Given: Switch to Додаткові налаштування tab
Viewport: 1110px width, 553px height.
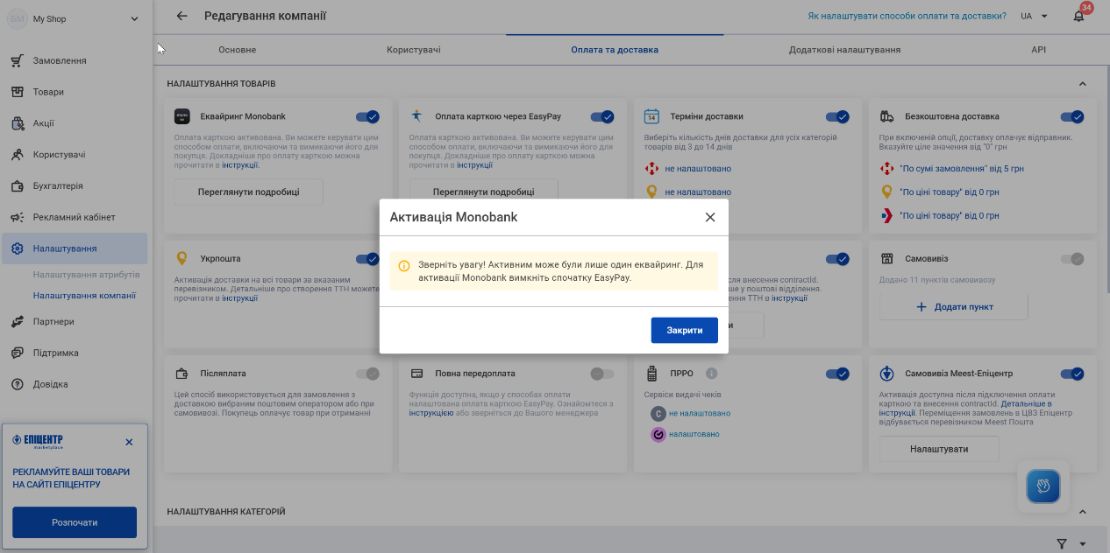Looking at the screenshot, I should click(845, 50).
